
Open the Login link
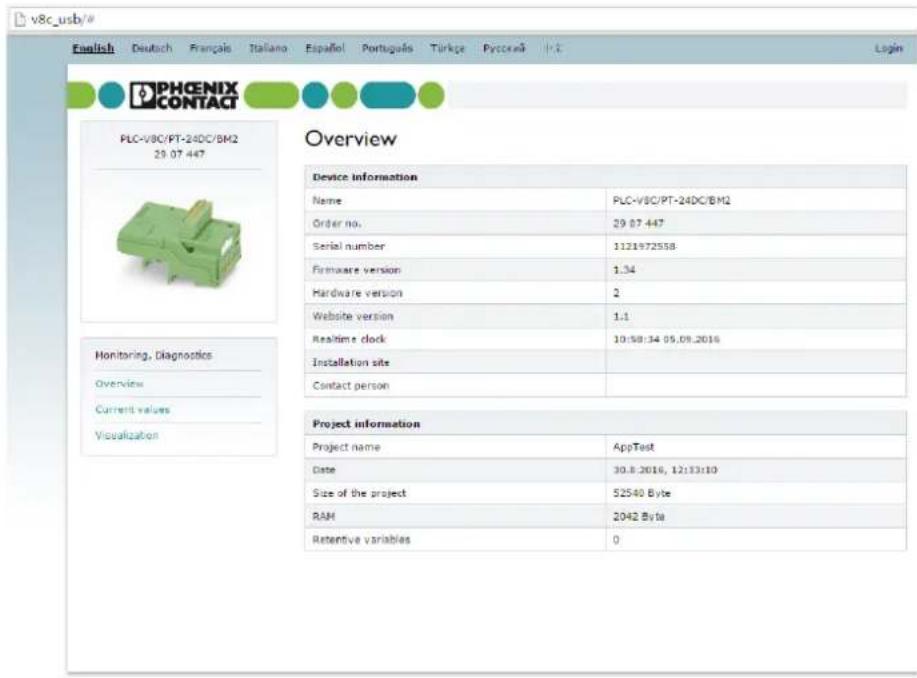(x=889, y=48)
